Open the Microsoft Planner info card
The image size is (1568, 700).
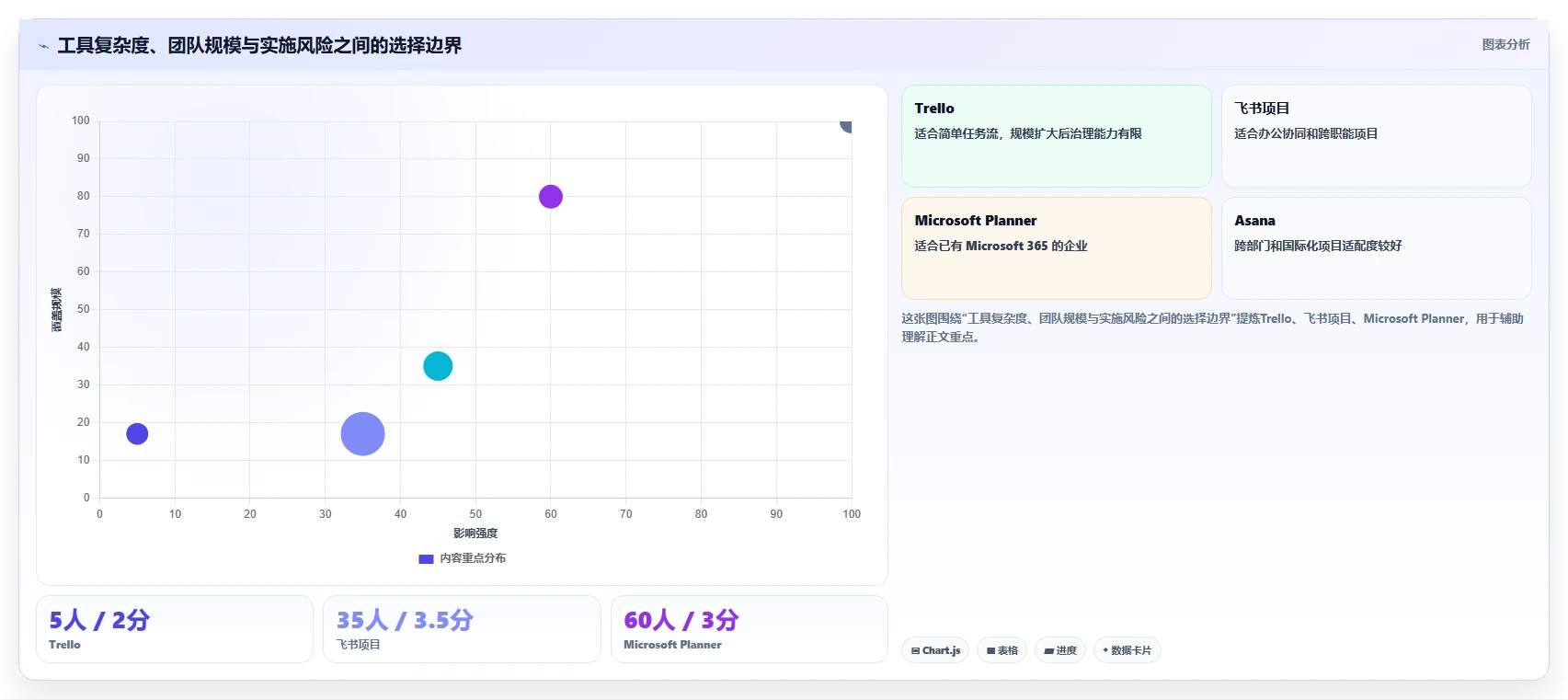pos(1056,248)
